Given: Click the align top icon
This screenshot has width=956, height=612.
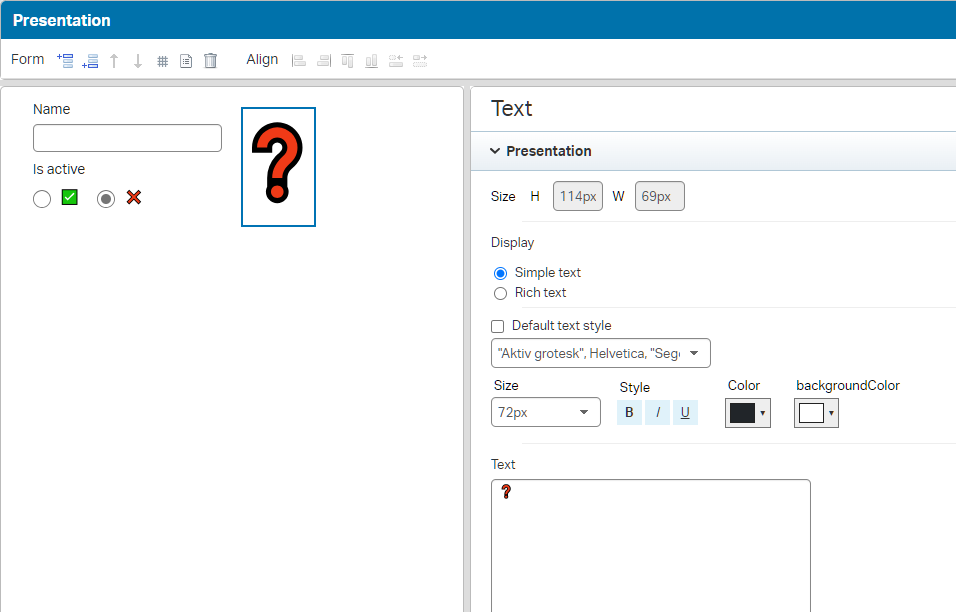Looking at the screenshot, I should pos(347,61).
